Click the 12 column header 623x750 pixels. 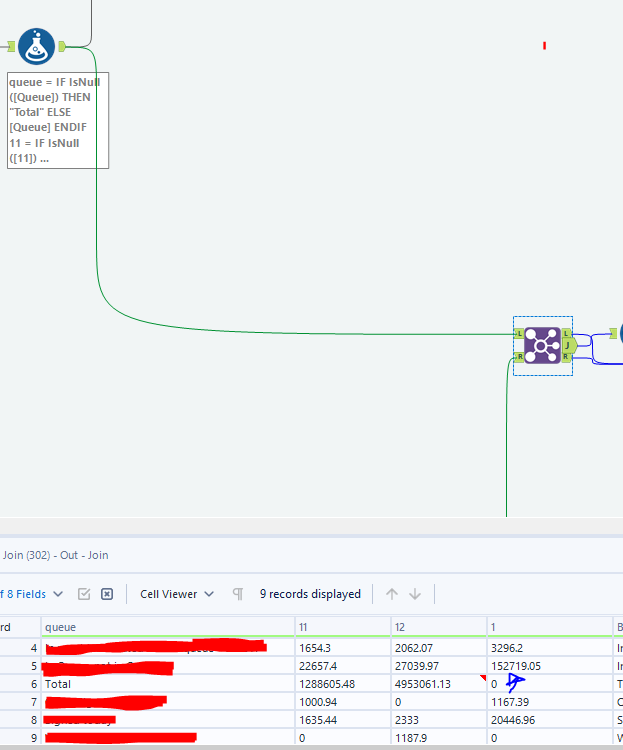(439, 627)
